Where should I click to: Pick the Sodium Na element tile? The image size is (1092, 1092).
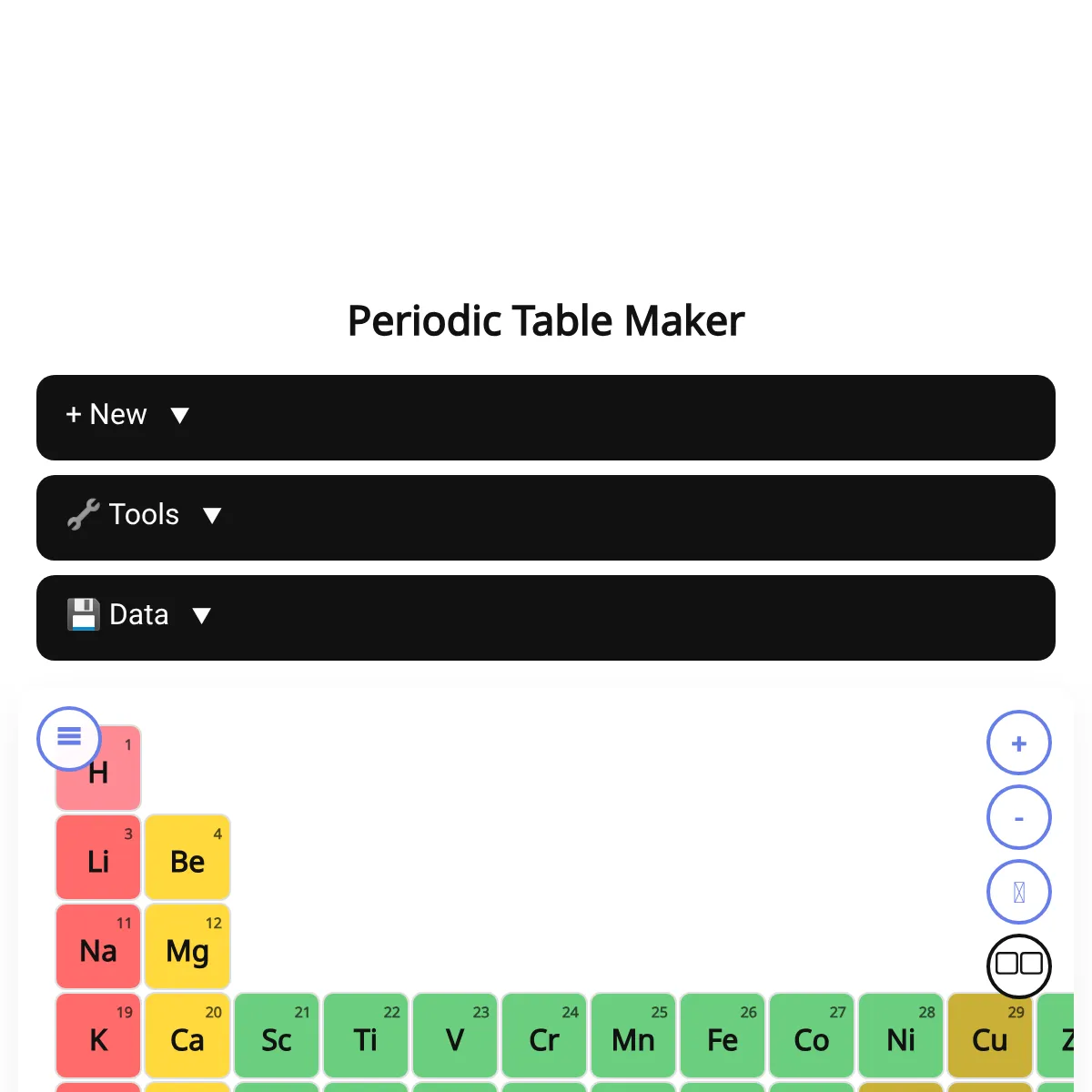click(x=98, y=947)
